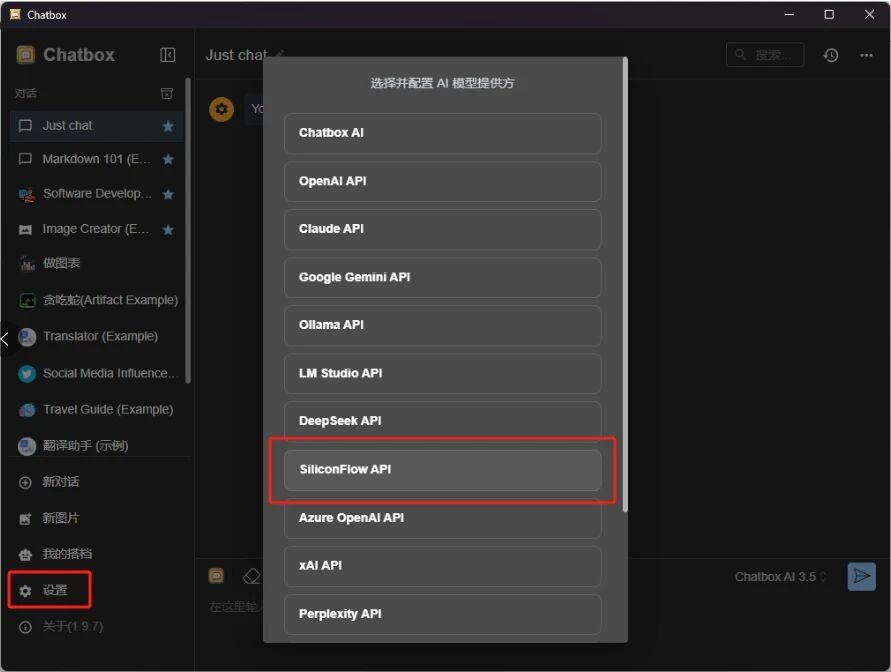Open the chat history clock icon
The width and height of the screenshot is (891, 672).
(x=831, y=55)
